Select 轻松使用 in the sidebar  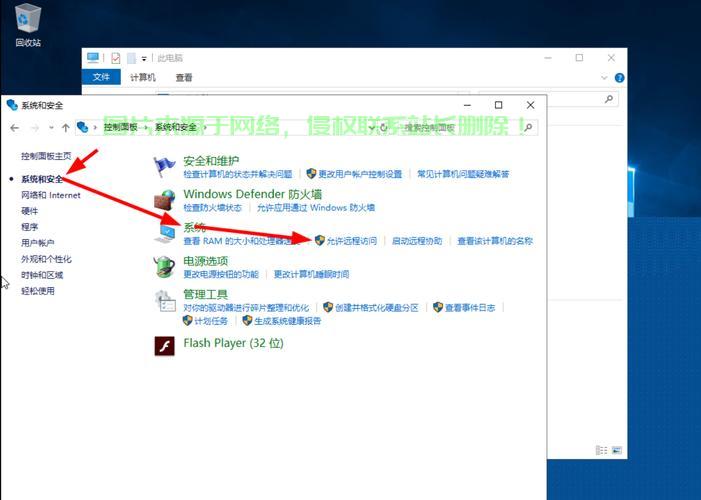pyautogui.click(x=38, y=291)
